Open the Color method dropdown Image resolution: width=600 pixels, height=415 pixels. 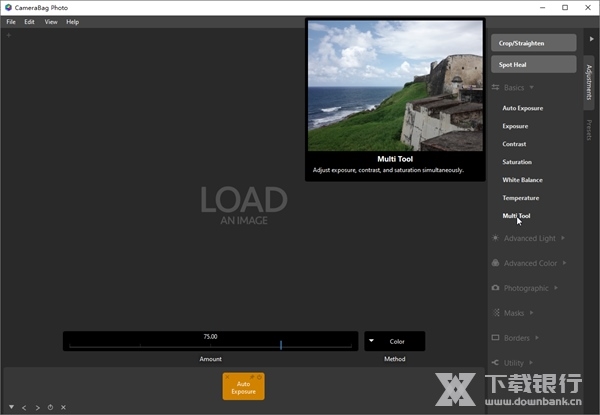point(394,341)
